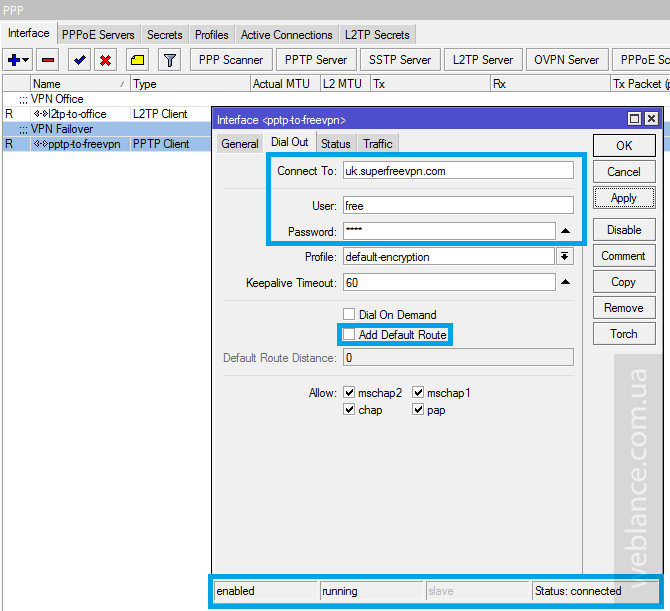Viewport: 670px width, 611px height.
Task: Click the L2TP Client type cell
Action: click(x=160, y=114)
